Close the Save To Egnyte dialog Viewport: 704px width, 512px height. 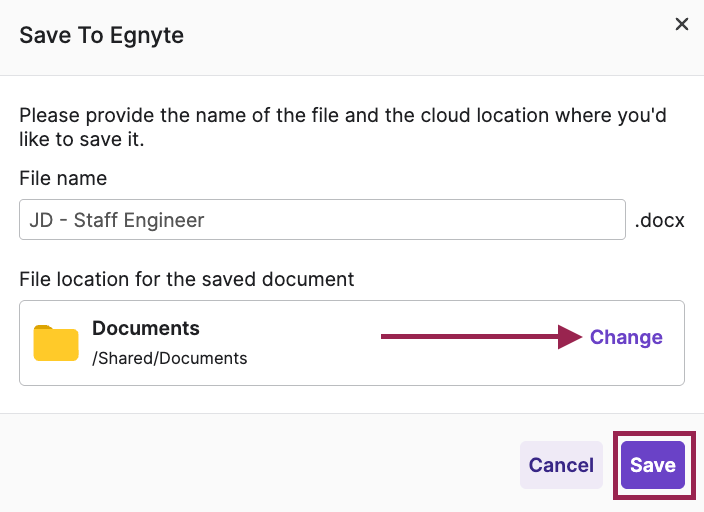(x=682, y=24)
